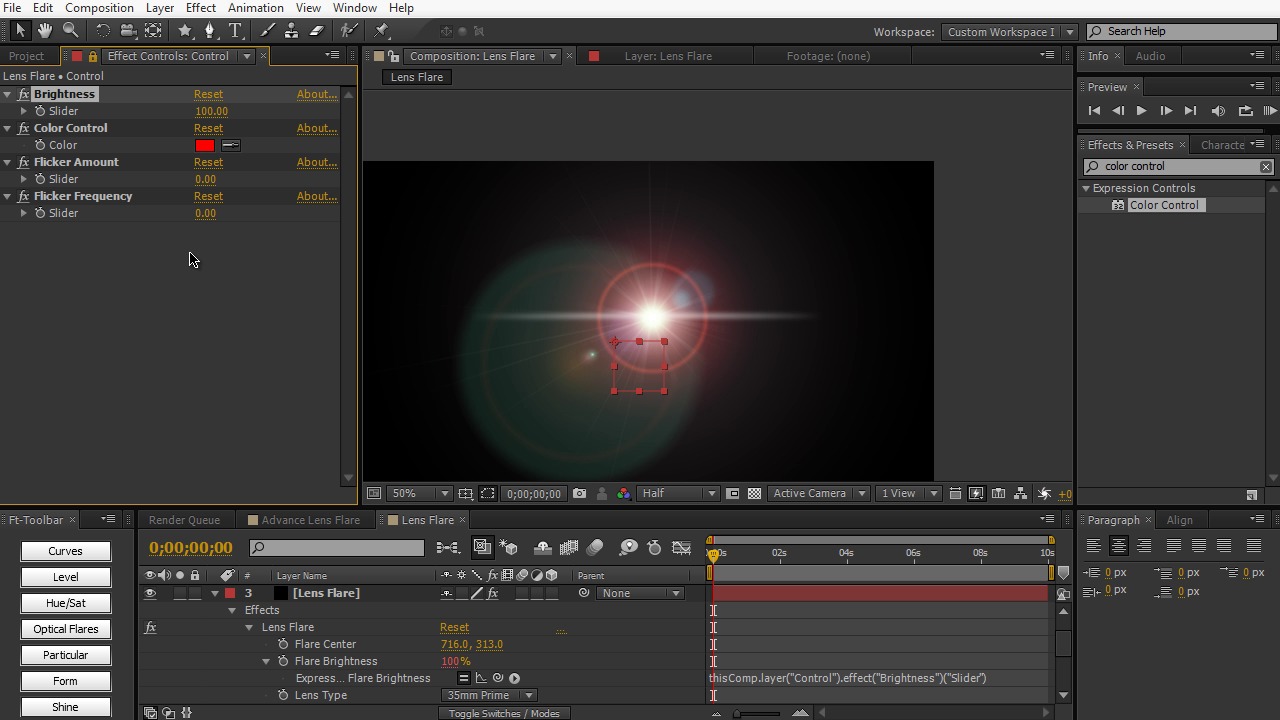1280x720 pixels.
Task: Select the Pen tool
Action: (209, 31)
